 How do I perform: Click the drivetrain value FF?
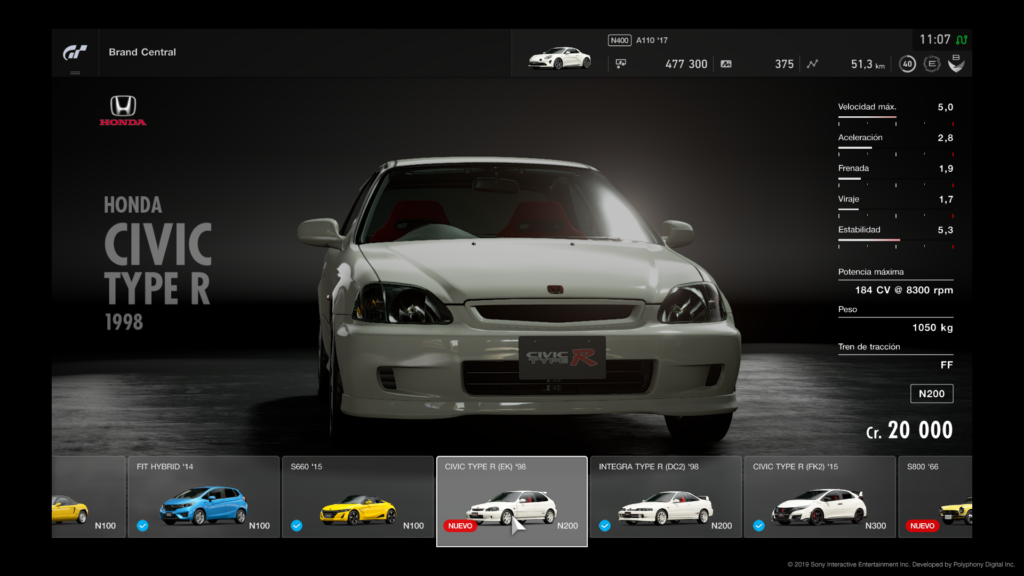(x=946, y=365)
